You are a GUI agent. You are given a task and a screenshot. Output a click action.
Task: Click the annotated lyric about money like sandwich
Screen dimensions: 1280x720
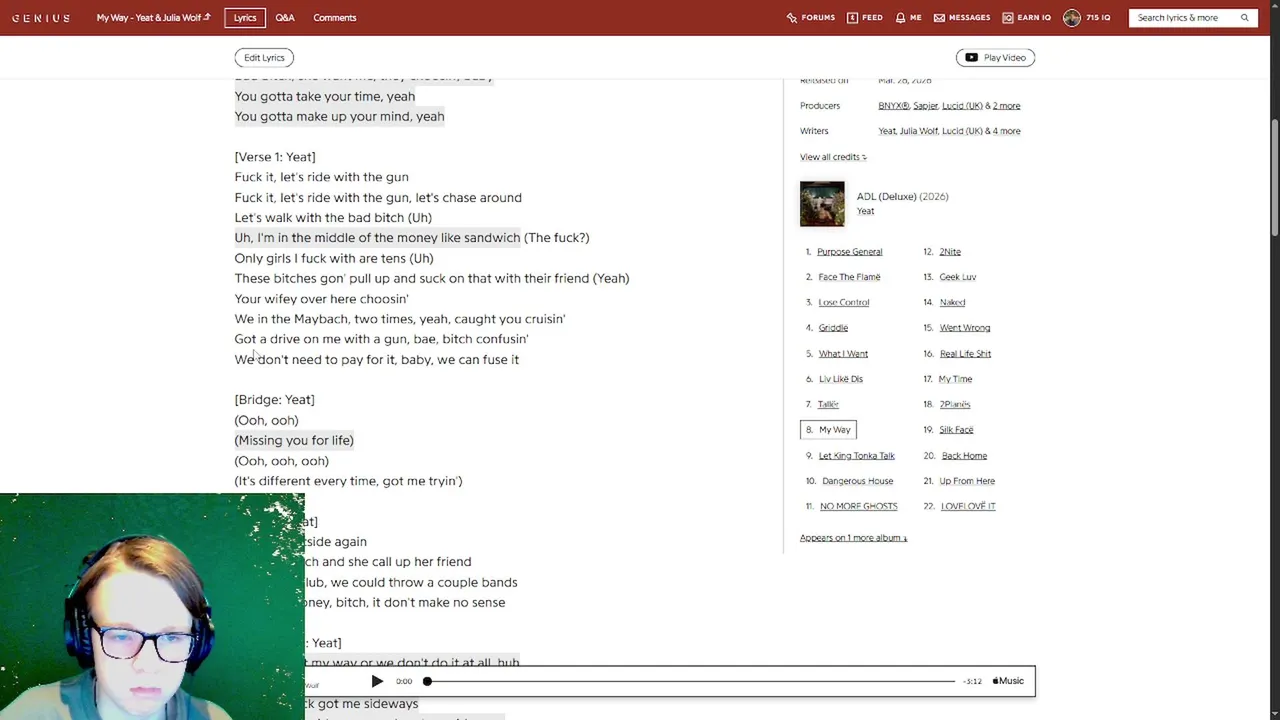tap(377, 238)
